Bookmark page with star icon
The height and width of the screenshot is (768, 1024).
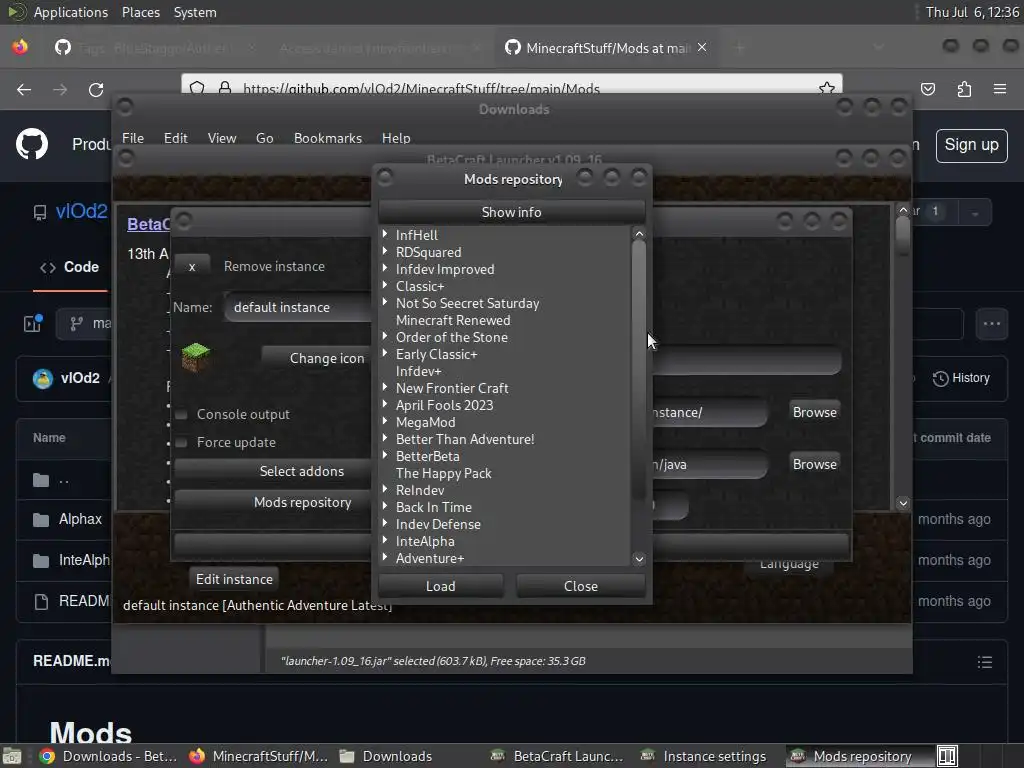(827, 88)
